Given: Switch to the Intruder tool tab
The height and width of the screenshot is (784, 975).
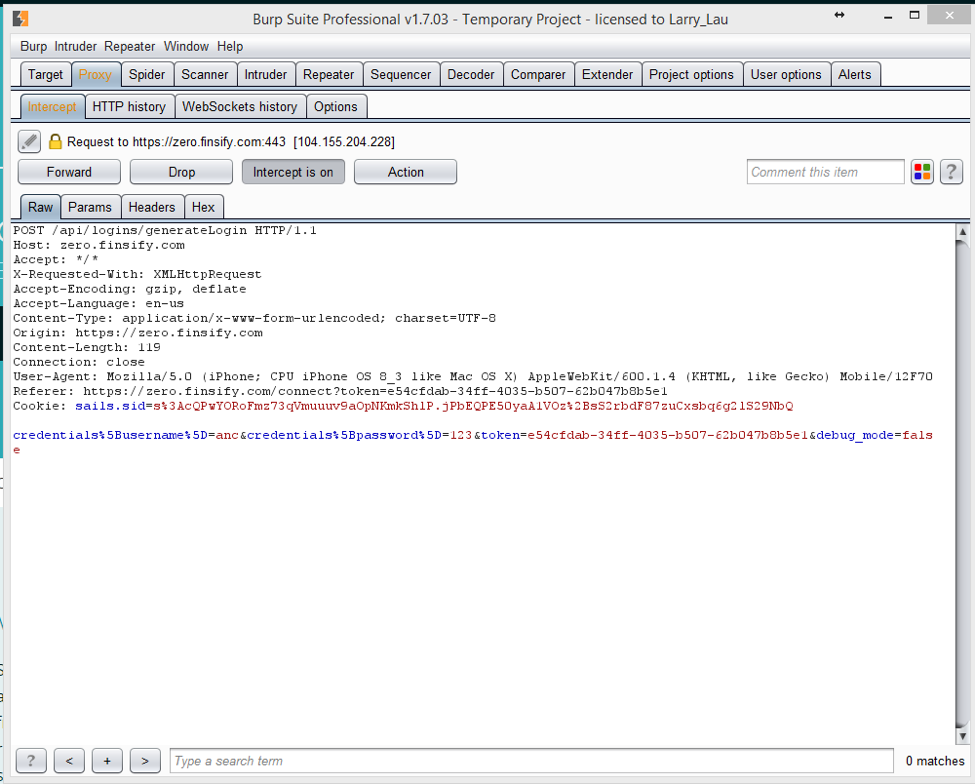Looking at the screenshot, I should coord(266,75).
